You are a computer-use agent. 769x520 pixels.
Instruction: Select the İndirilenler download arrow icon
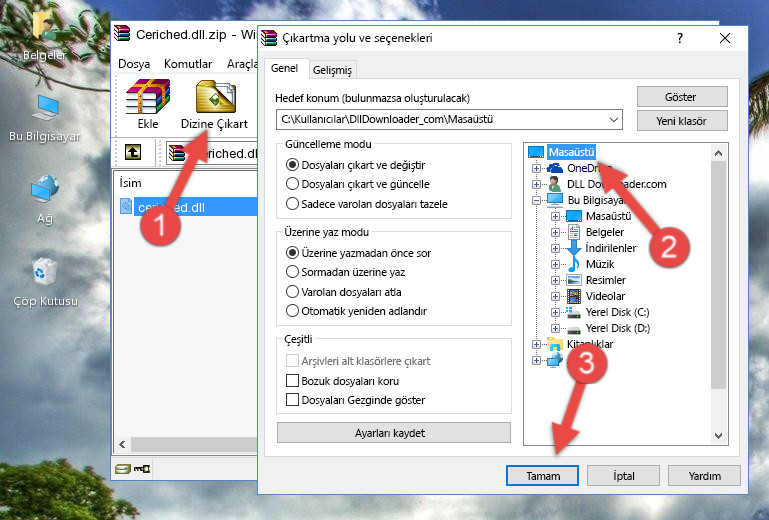(x=573, y=248)
